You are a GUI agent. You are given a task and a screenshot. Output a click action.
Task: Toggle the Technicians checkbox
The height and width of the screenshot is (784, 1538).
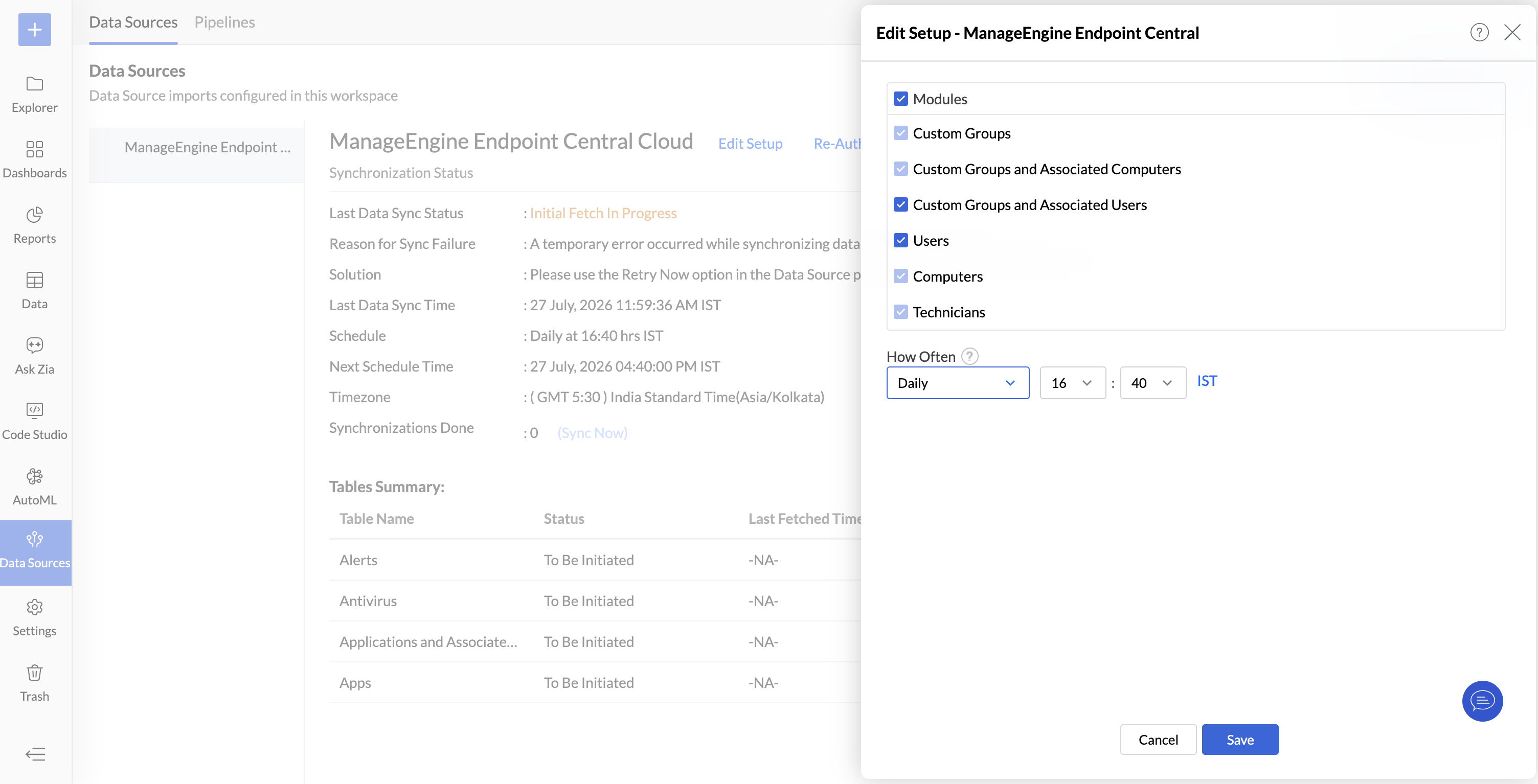[901, 312]
